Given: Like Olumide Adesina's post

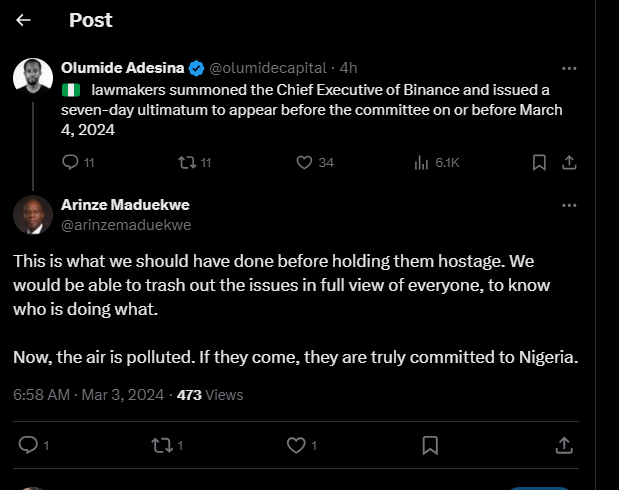Looking at the screenshot, I should pos(306,162).
